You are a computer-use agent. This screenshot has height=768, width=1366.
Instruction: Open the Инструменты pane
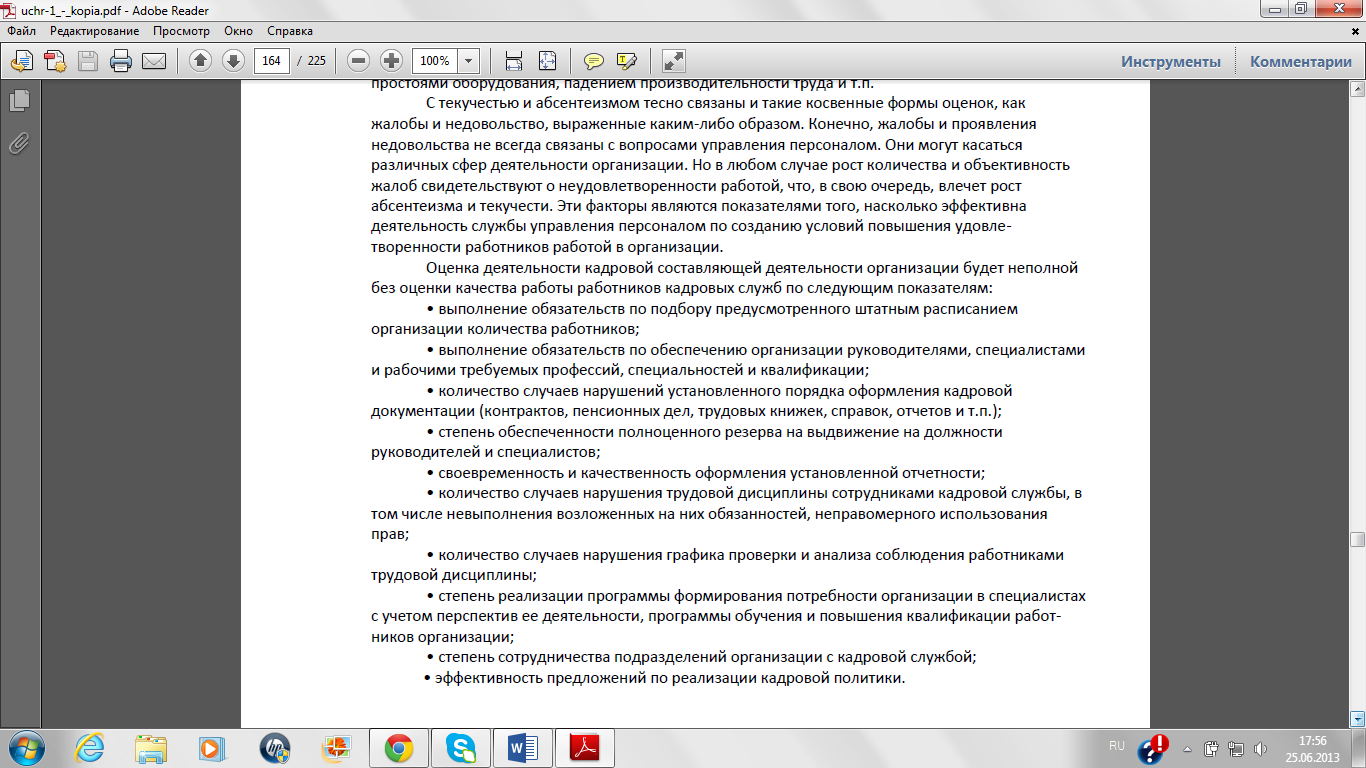point(1170,61)
